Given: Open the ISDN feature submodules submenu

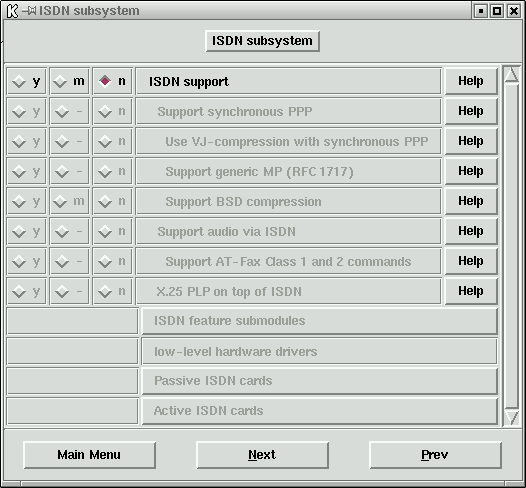Looking at the screenshot, I should 319,321.
